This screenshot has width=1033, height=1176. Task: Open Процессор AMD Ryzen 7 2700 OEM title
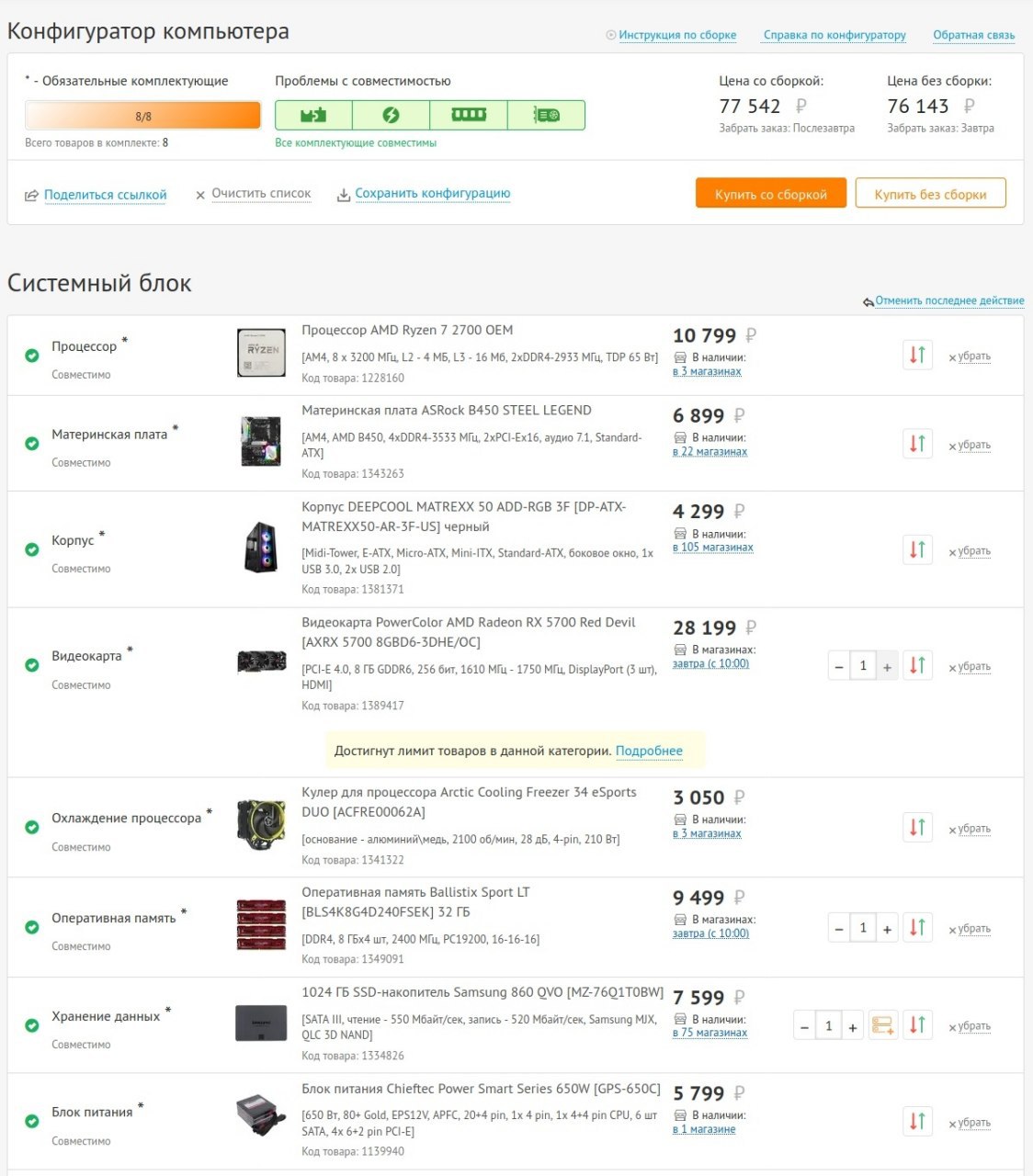[x=407, y=330]
